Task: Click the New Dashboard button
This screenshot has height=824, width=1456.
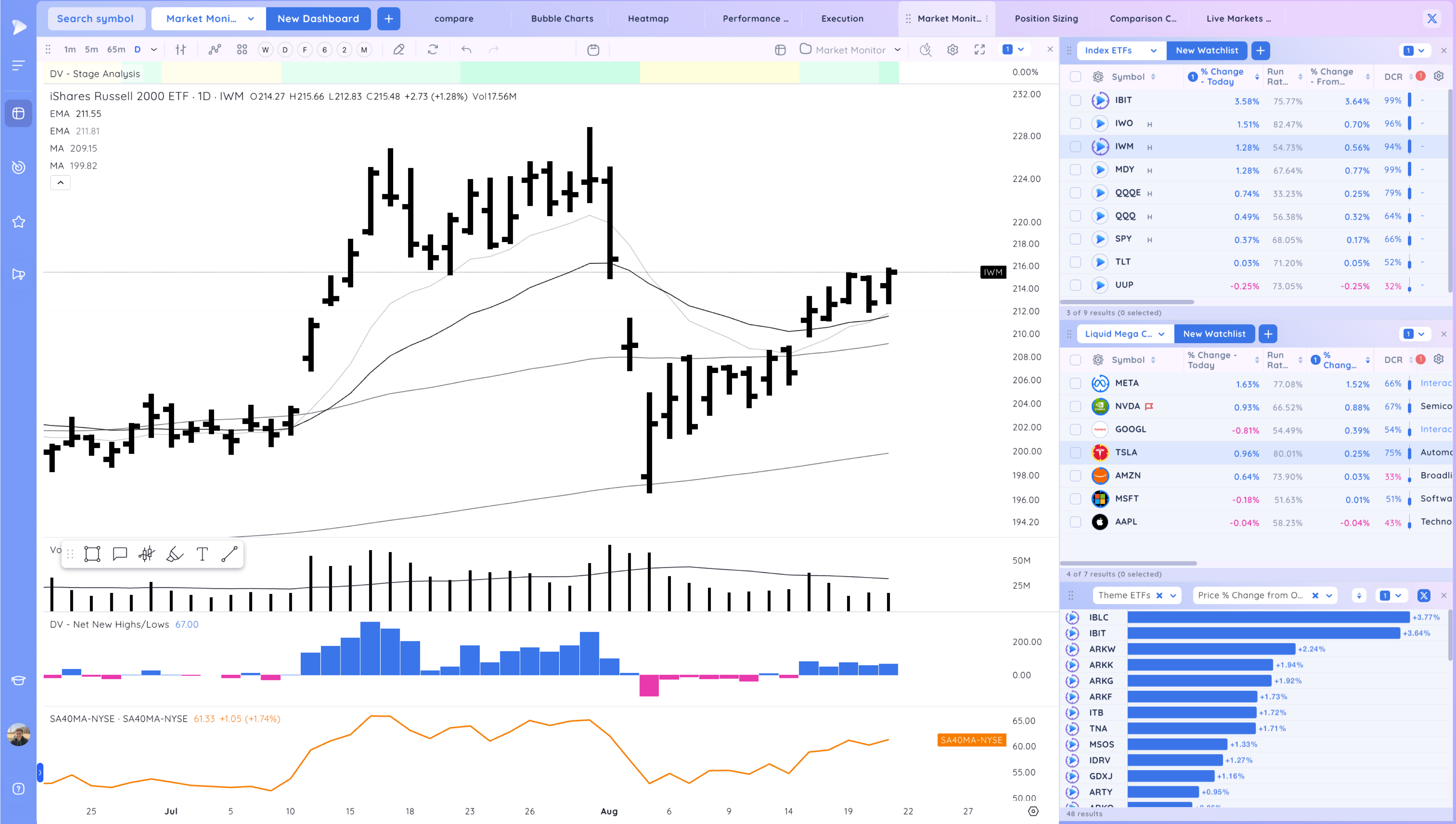Action: [318, 19]
